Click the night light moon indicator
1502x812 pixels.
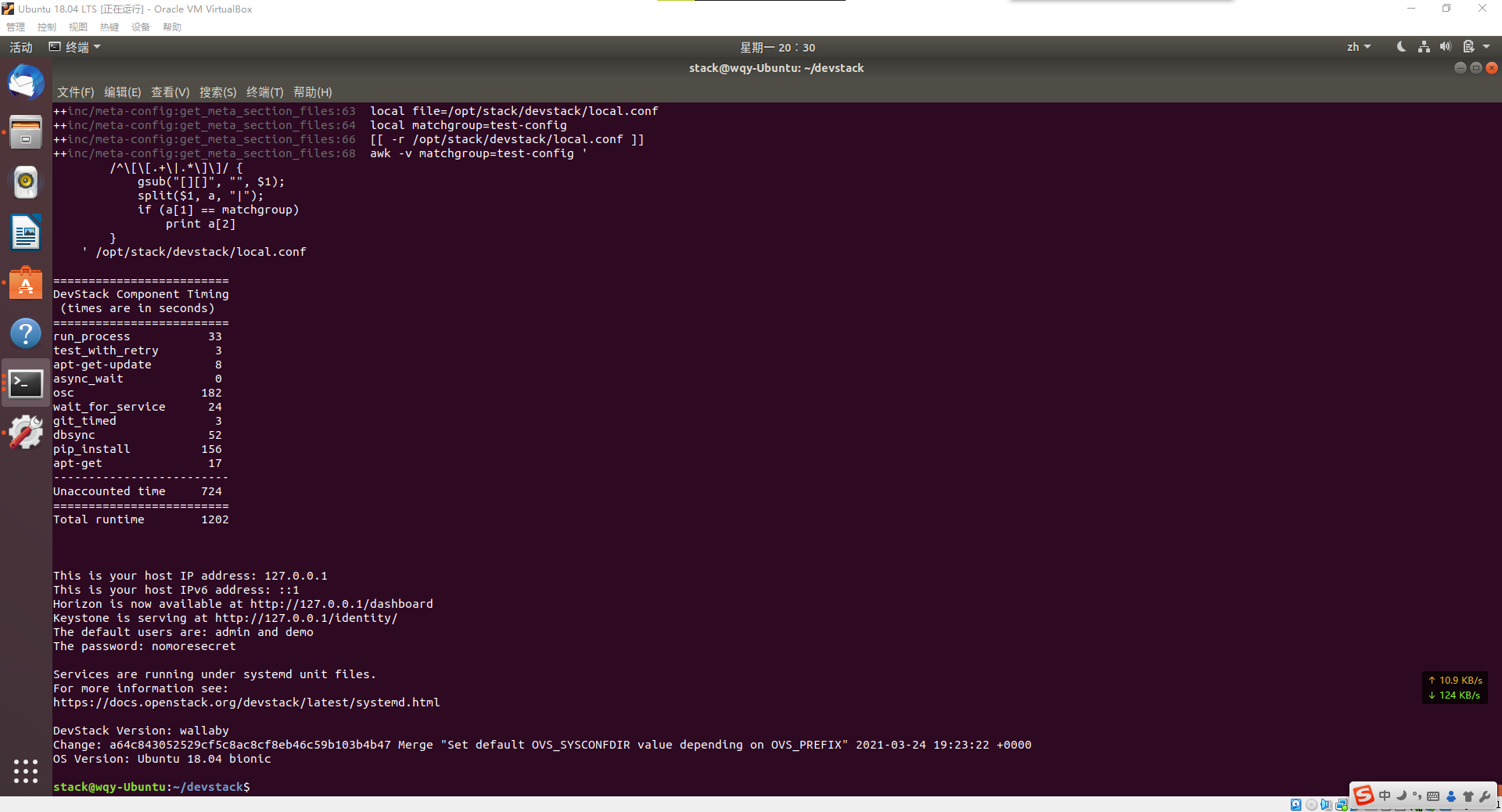coord(1401,47)
